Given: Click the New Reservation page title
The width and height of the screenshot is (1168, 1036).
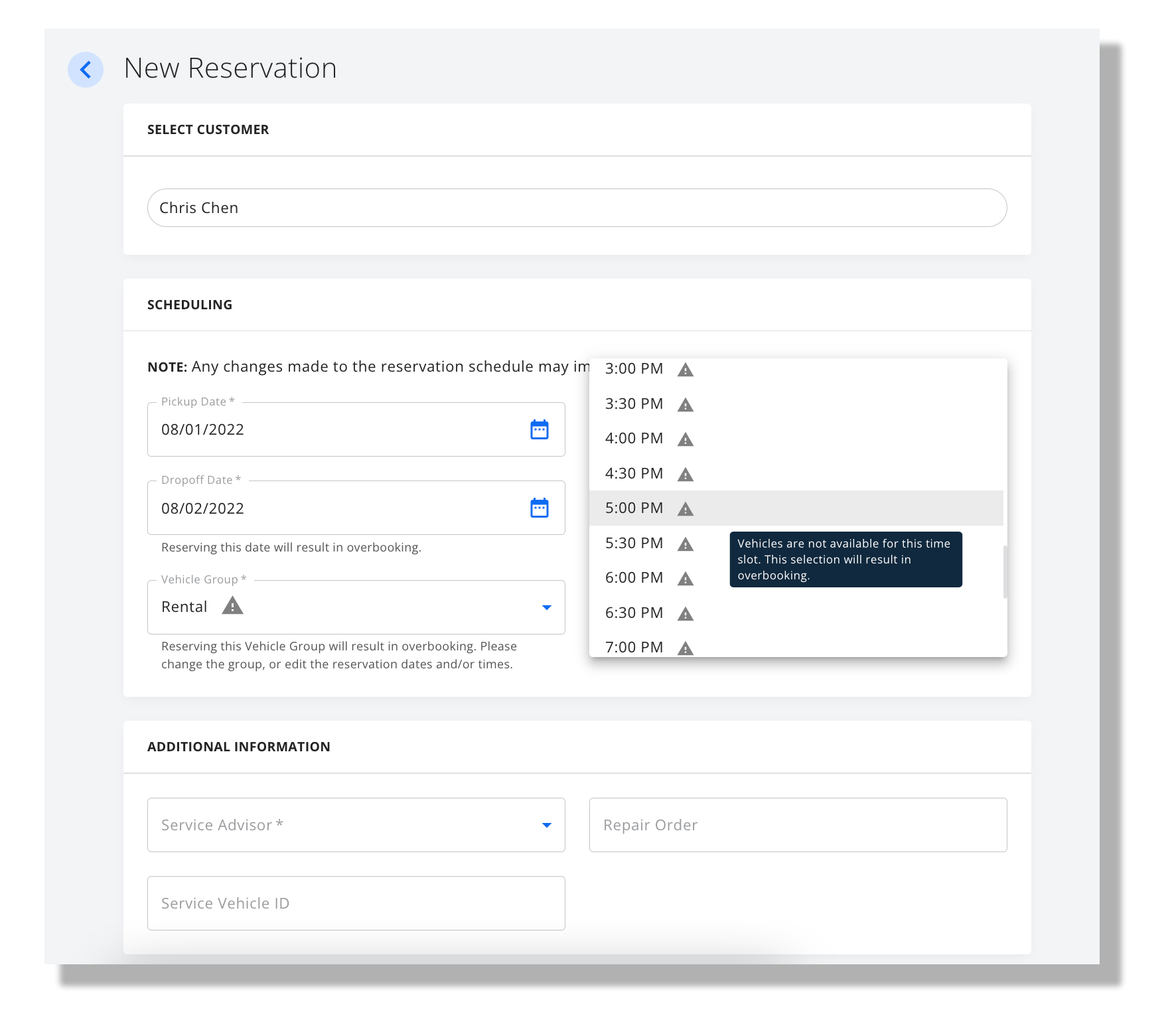Looking at the screenshot, I should tap(230, 68).
